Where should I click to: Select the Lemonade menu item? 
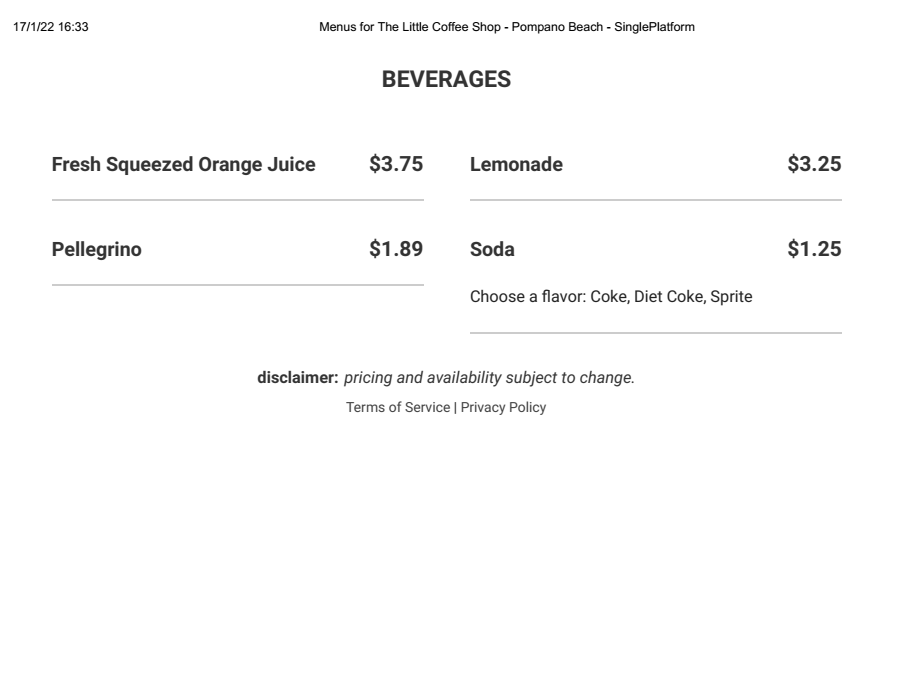[516, 165]
